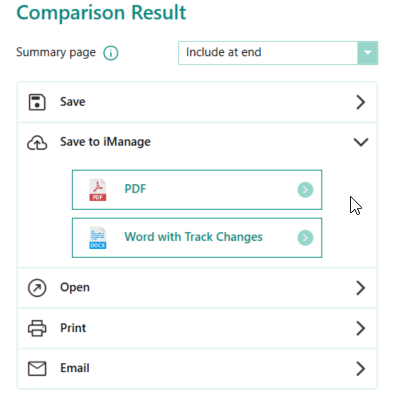Viewport: 396px width, 409px height.
Task: Open the Summary page dropdown arrow
Action: click(x=368, y=53)
